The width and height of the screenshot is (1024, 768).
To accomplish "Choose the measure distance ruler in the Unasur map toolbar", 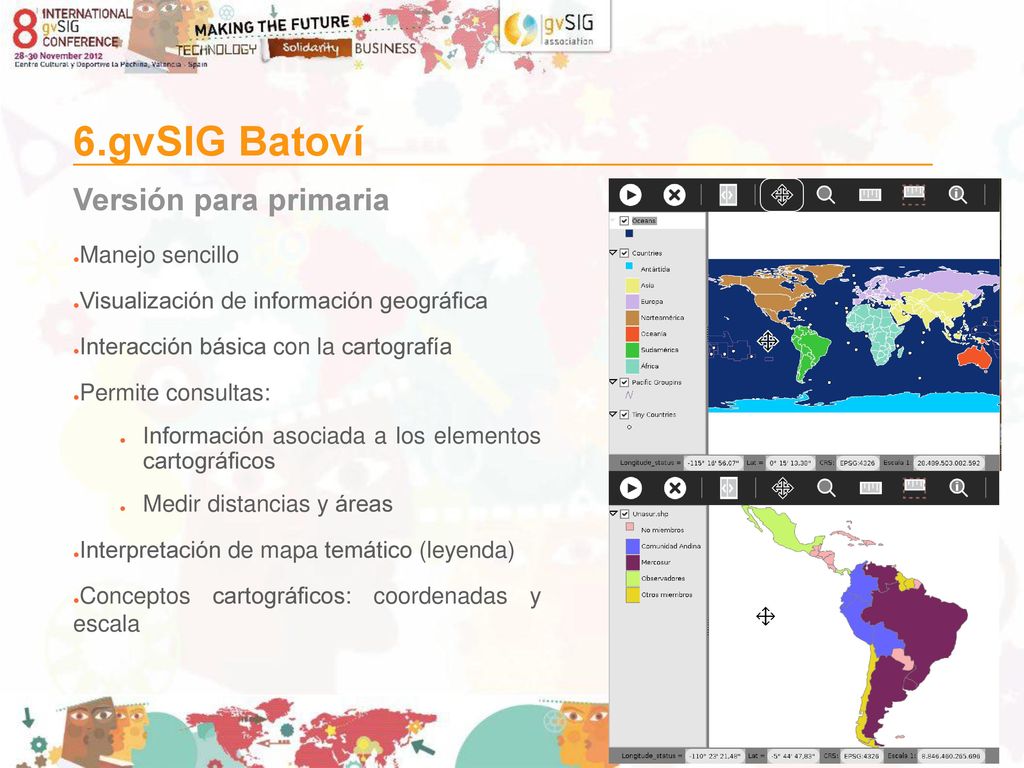I will [871, 488].
